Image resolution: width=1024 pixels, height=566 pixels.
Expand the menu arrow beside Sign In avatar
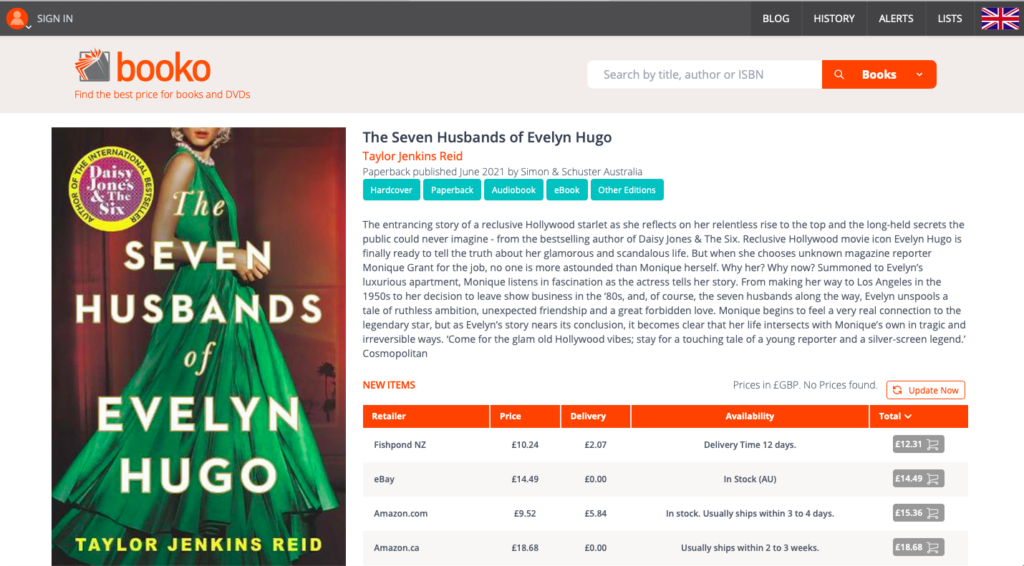coord(29,27)
